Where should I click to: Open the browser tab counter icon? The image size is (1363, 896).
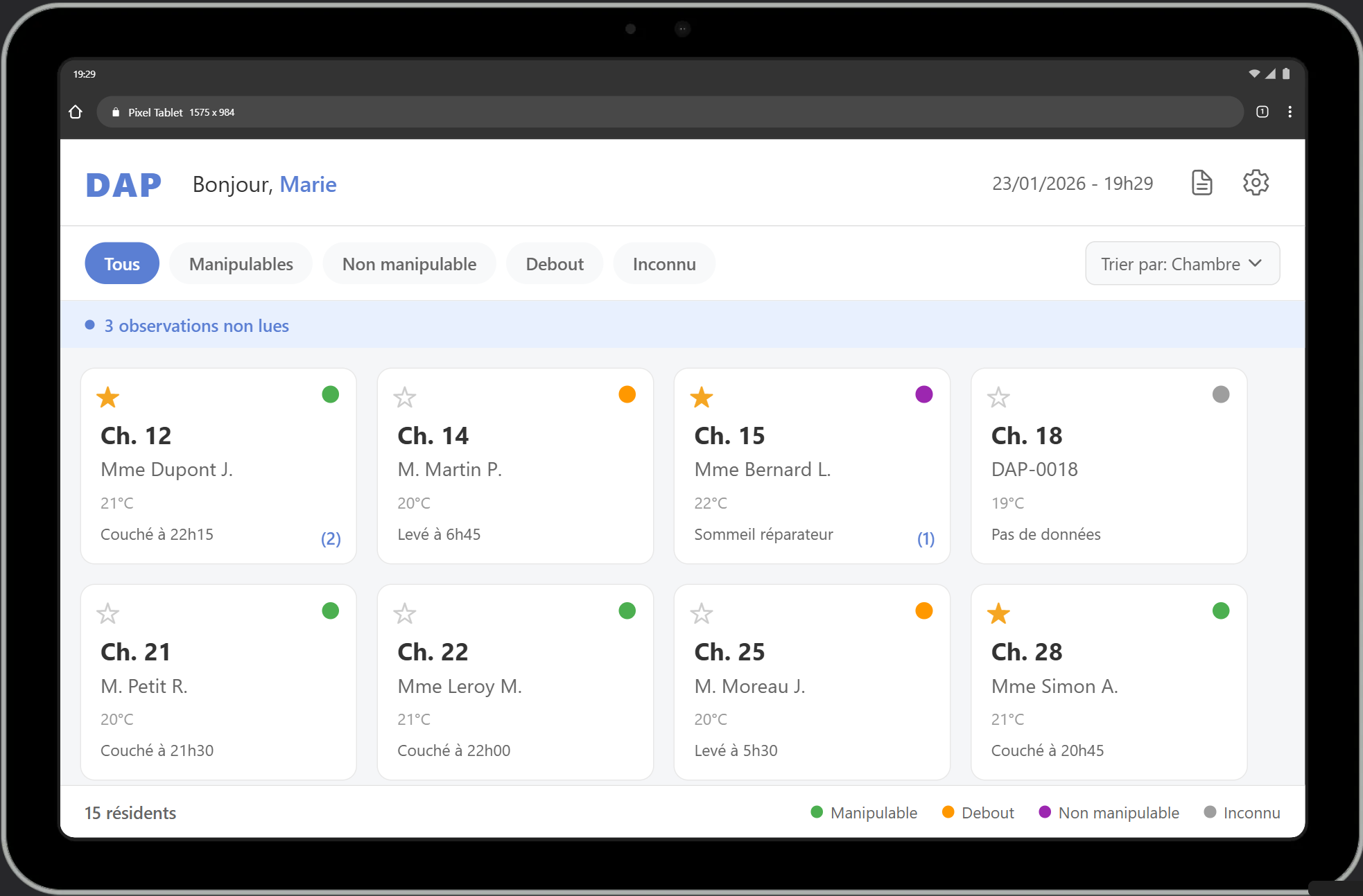tap(1262, 112)
